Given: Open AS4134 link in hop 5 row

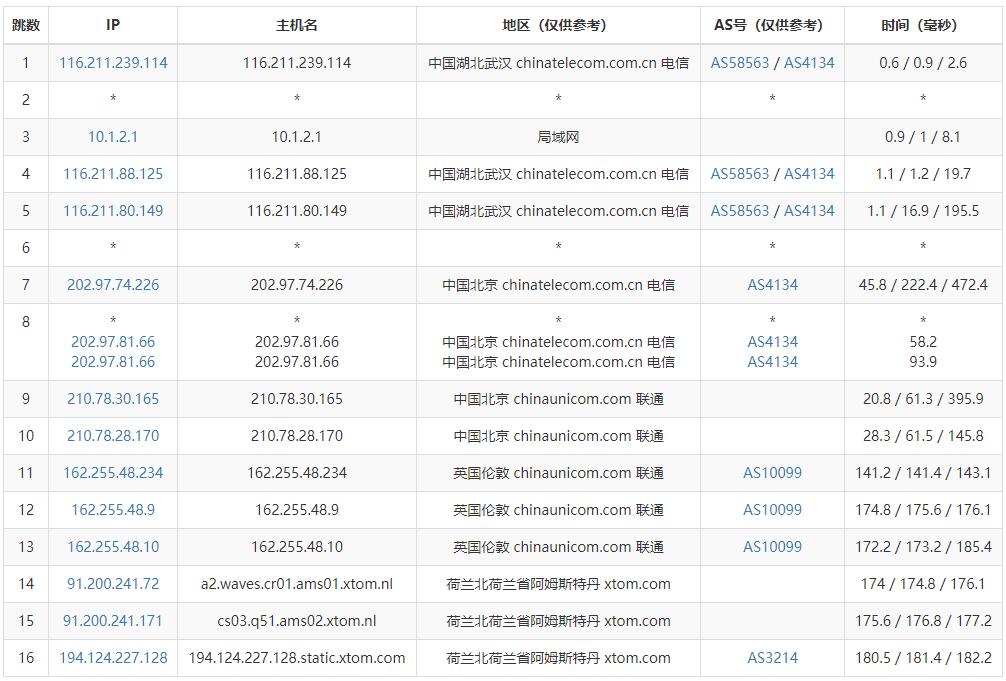Looking at the screenshot, I should coord(809,211).
